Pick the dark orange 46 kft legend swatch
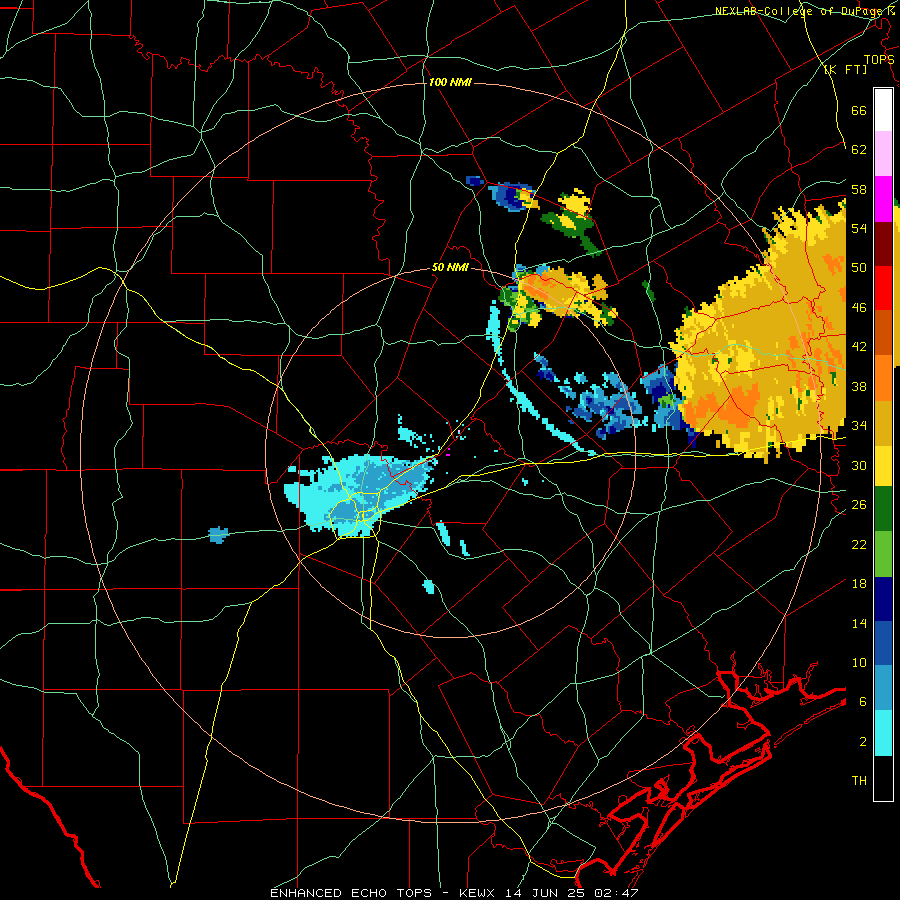The height and width of the screenshot is (900, 900). (x=883, y=332)
